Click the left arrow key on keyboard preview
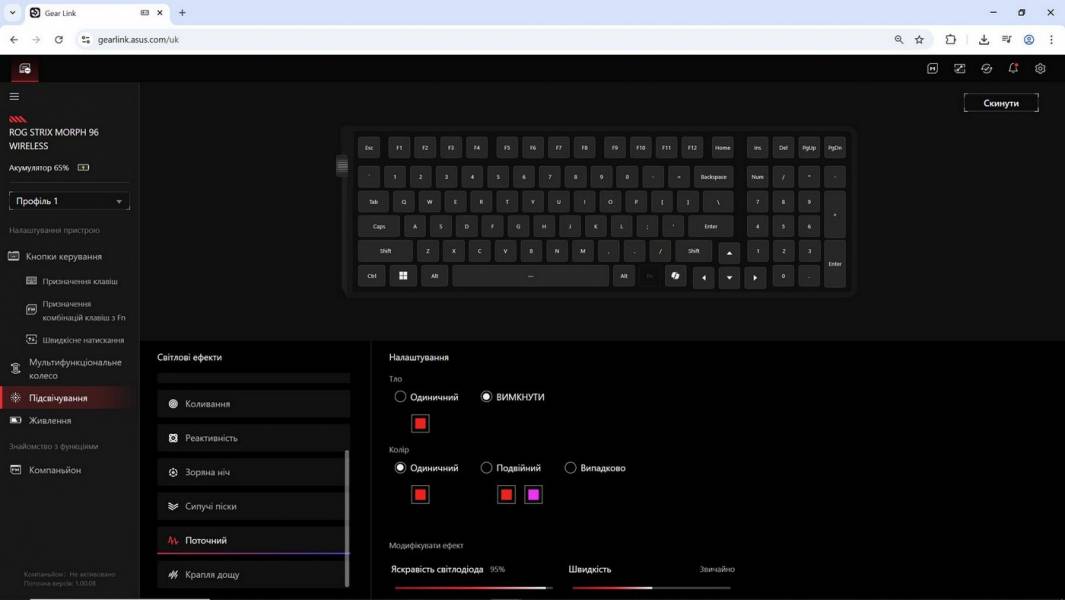This screenshot has height=600, width=1065. pos(703,277)
